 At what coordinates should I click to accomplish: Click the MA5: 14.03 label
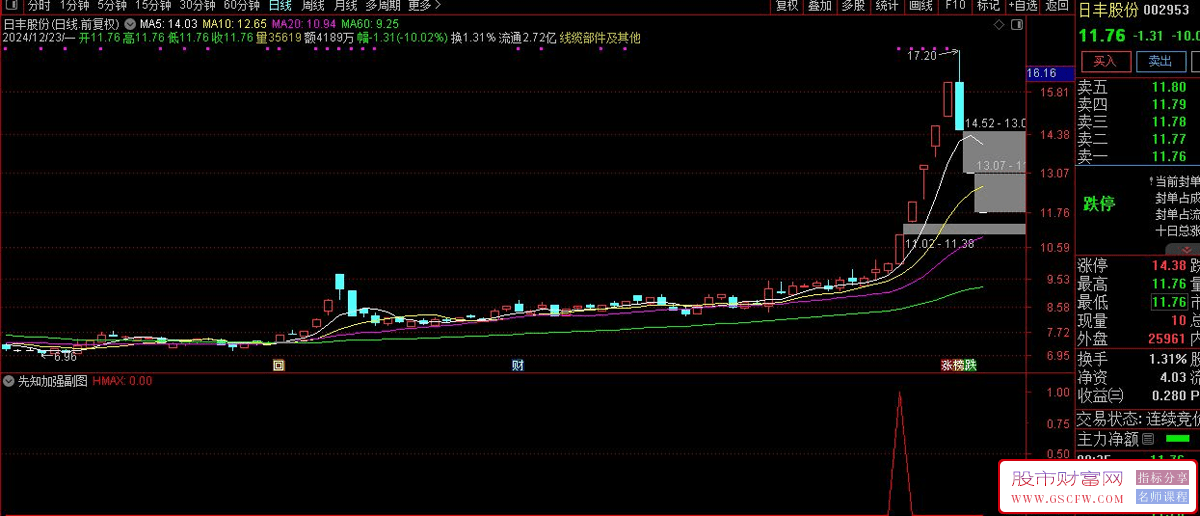(168, 24)
